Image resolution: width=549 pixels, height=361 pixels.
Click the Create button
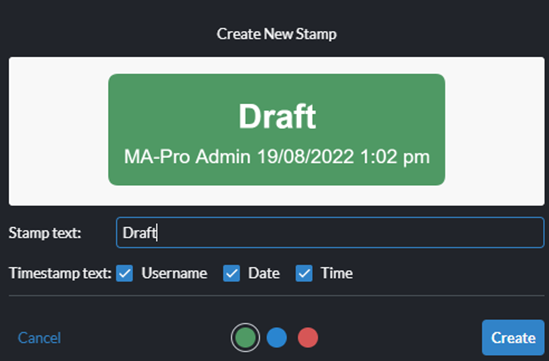pos(513,338)
